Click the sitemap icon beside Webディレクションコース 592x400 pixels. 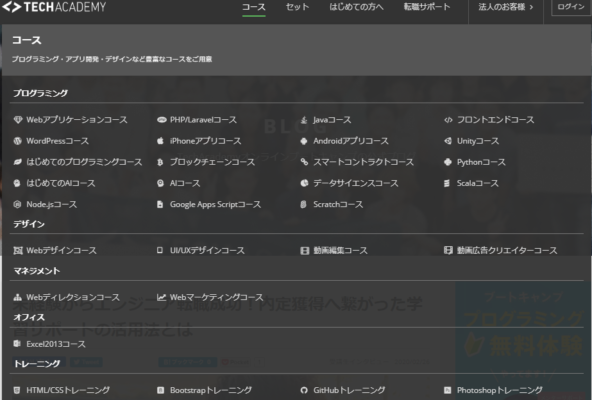pyautogui.click(x=17, y=298)
